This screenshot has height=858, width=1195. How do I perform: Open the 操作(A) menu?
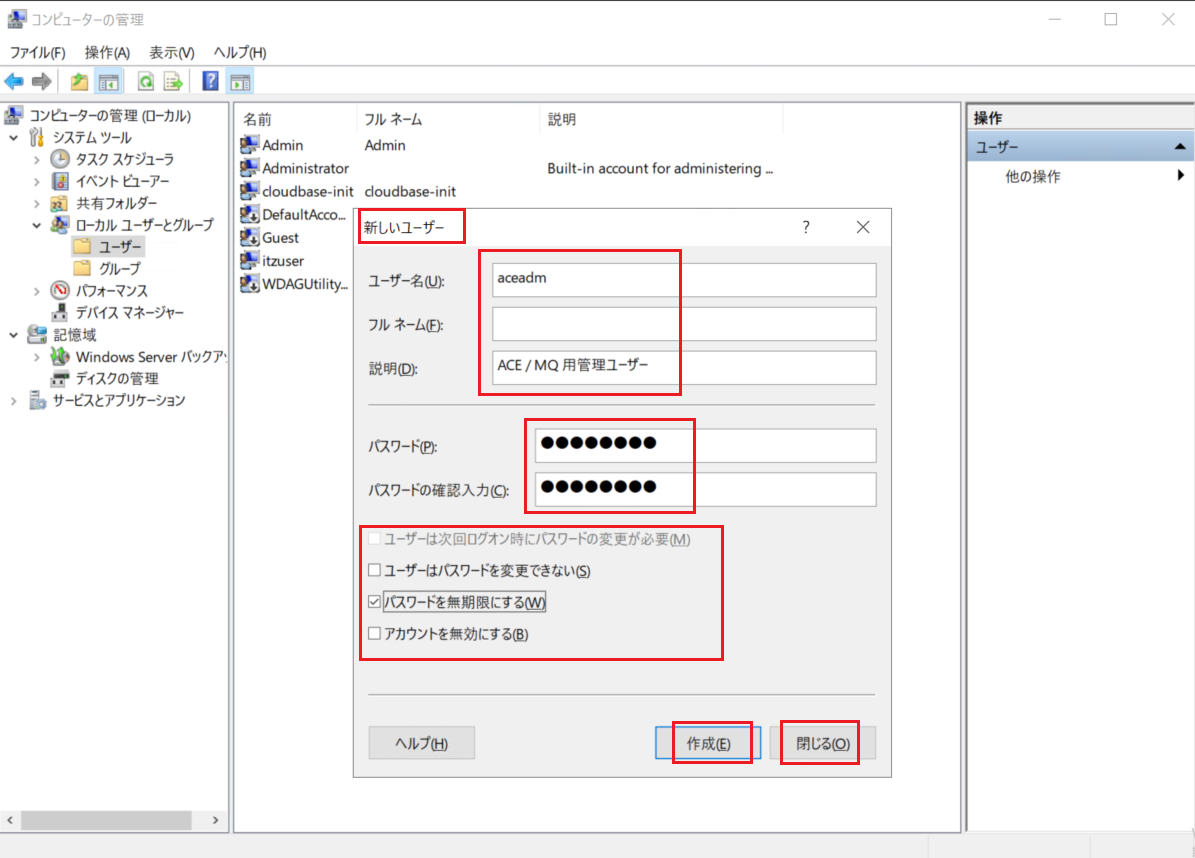click(x=107, y=53)
